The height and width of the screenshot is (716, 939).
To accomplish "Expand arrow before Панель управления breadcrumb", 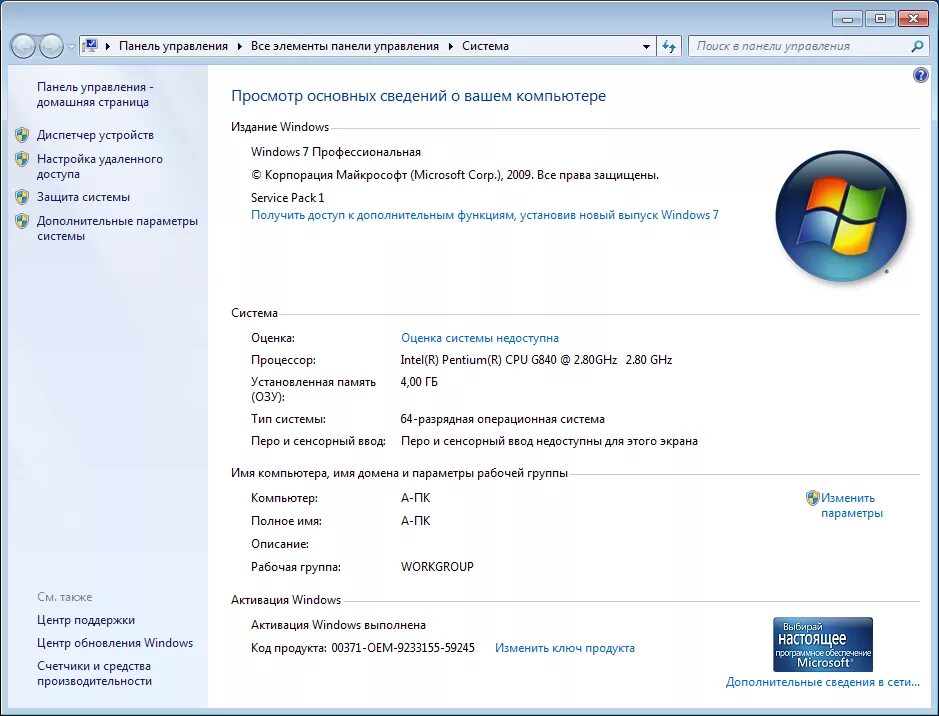I will (108, 46).
